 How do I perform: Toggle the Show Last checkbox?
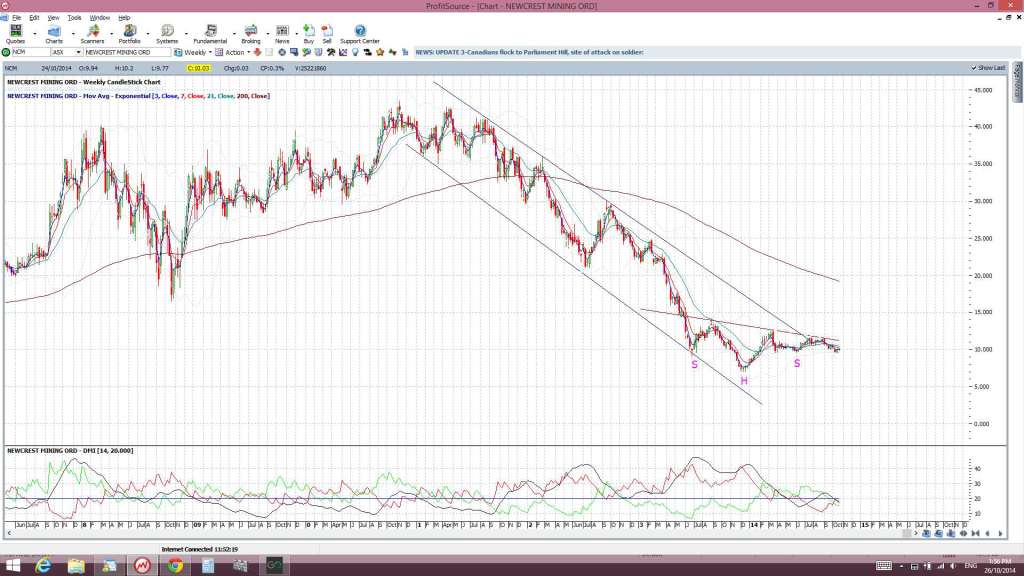pos(974,68)
